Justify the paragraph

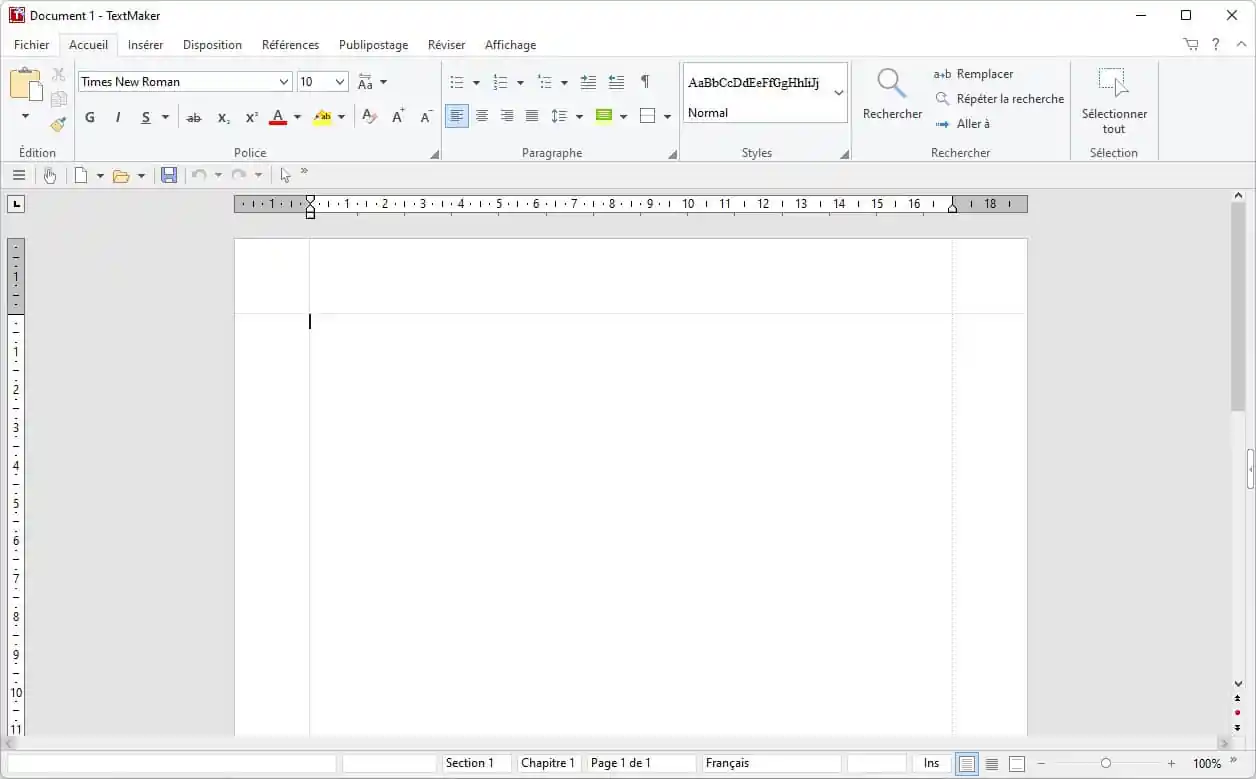pyautogui.click(x=532, y=117)
